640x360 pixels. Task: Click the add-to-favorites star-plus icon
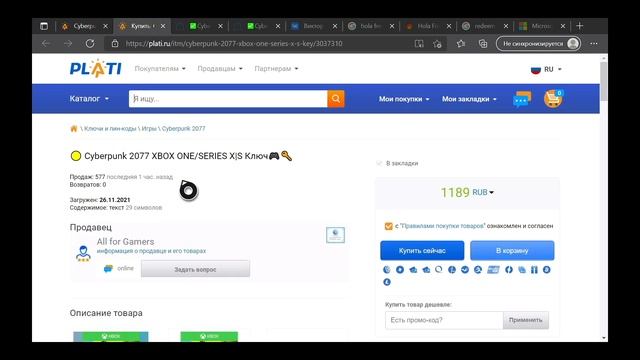tap(438, 44)
